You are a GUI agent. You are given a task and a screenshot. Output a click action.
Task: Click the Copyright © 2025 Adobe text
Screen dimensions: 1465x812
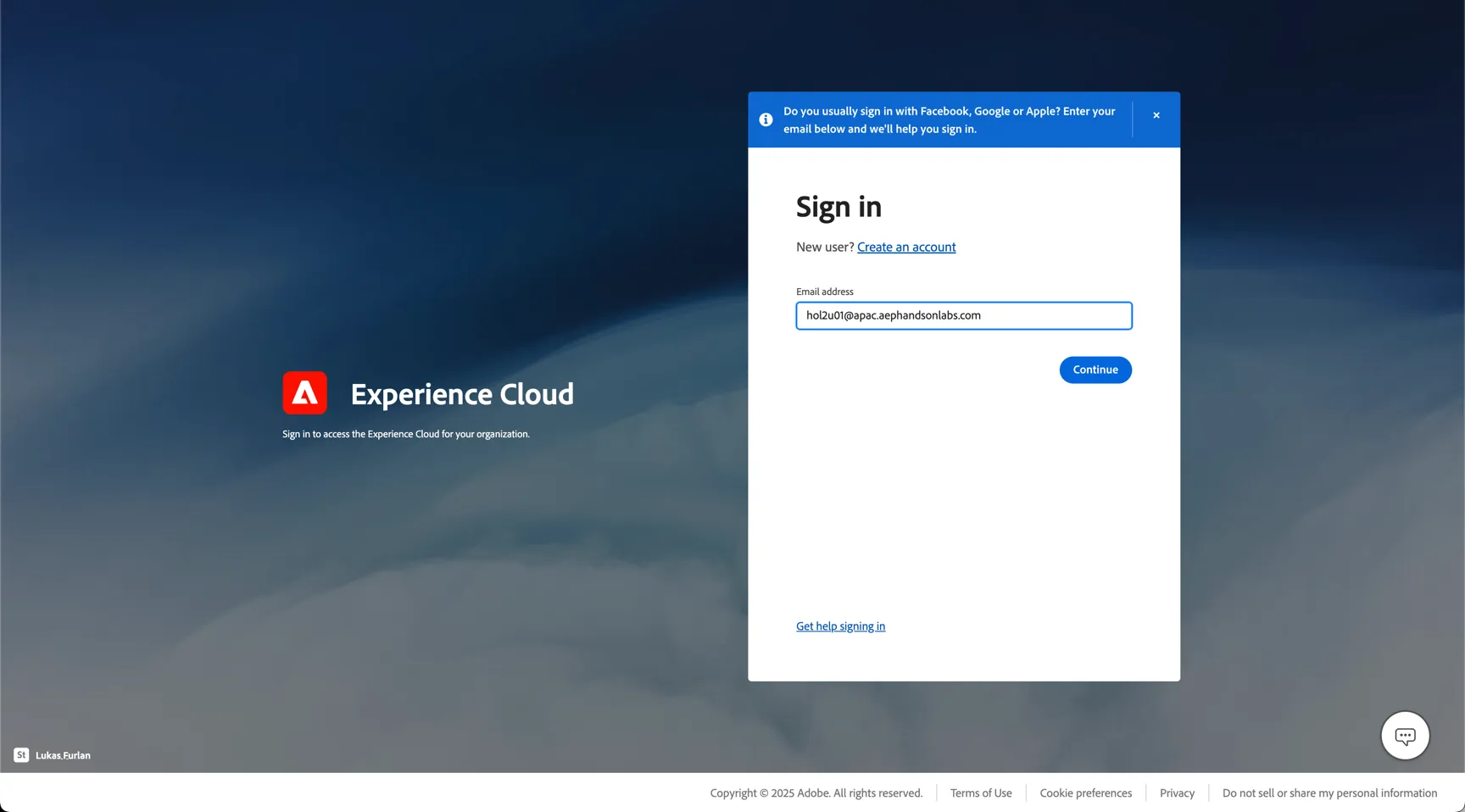pos(816,793)
